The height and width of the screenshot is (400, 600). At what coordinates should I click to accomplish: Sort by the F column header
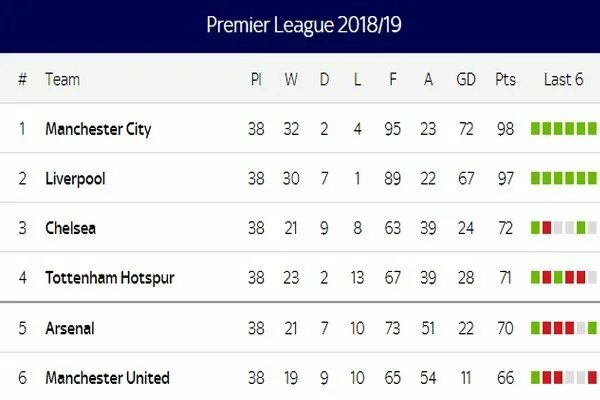(393, 79)
